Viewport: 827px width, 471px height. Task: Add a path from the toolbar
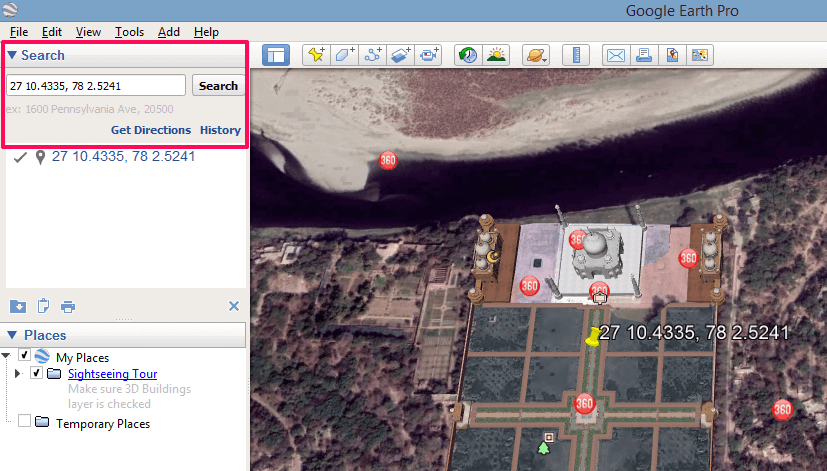click(x=373, y=55)
